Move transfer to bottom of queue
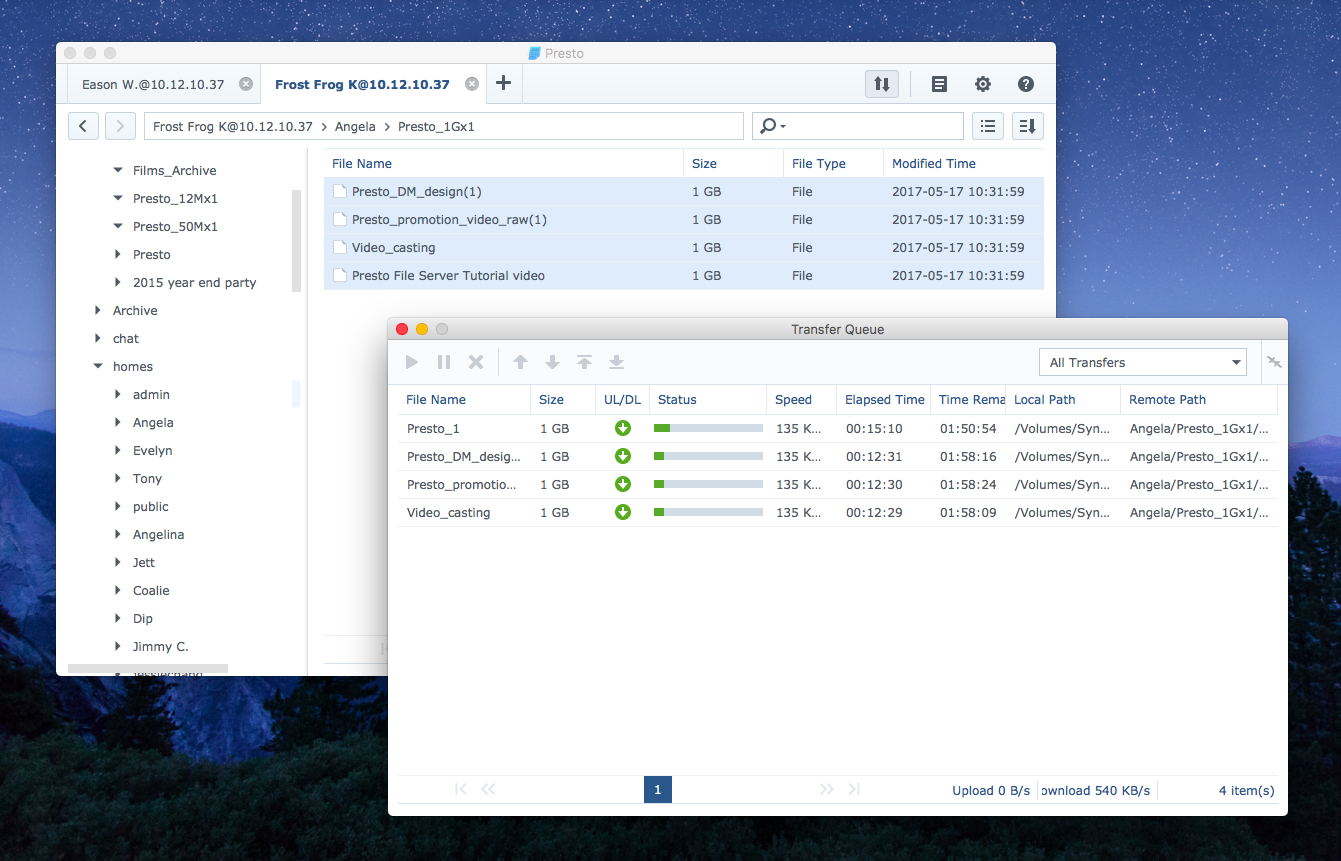Screen dimensions: 1341x861 pyautogui.click(x=616, y=362)
